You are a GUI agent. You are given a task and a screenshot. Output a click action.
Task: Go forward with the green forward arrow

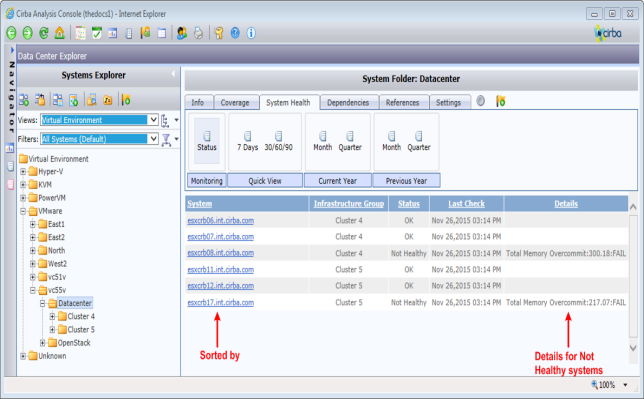(x=28, y=33)
